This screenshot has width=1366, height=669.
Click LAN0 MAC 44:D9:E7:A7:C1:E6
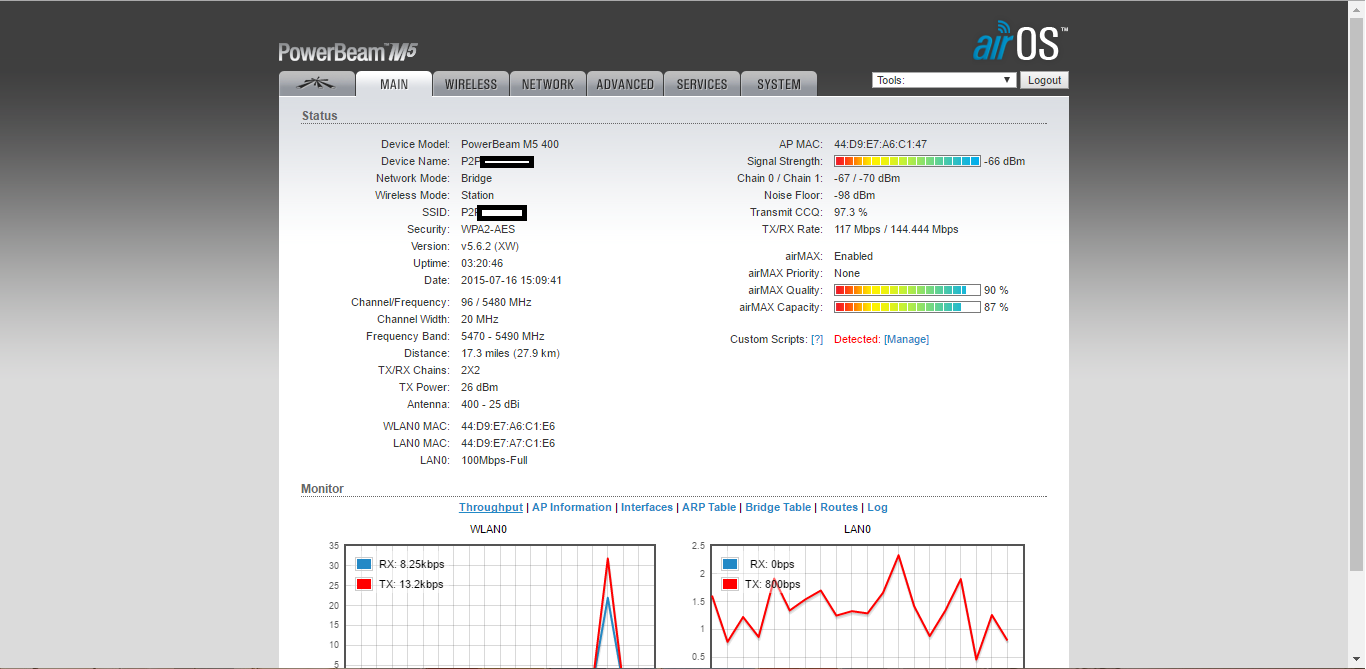508,443
